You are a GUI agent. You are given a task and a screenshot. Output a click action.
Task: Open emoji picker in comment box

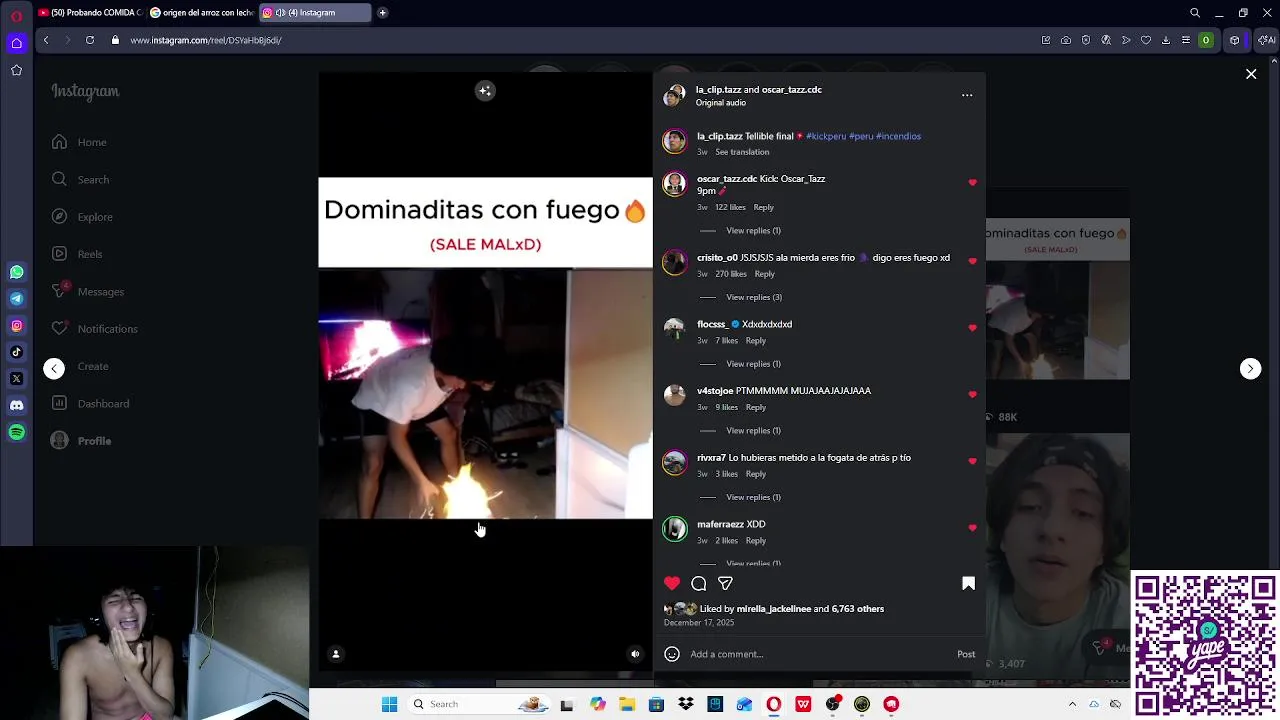[x=672, y=654]
